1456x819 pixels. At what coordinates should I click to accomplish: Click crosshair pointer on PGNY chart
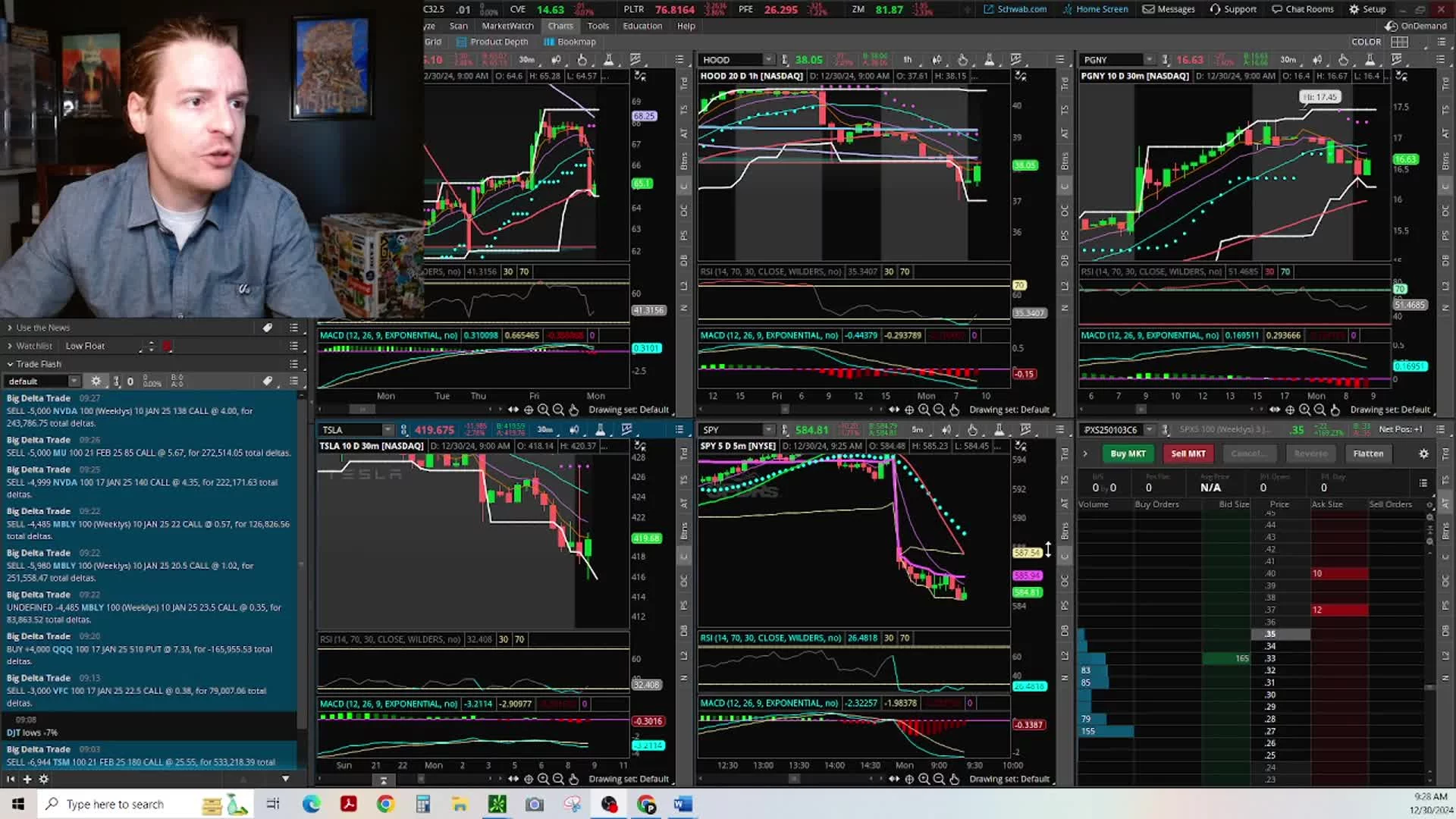click(1289, 409)
